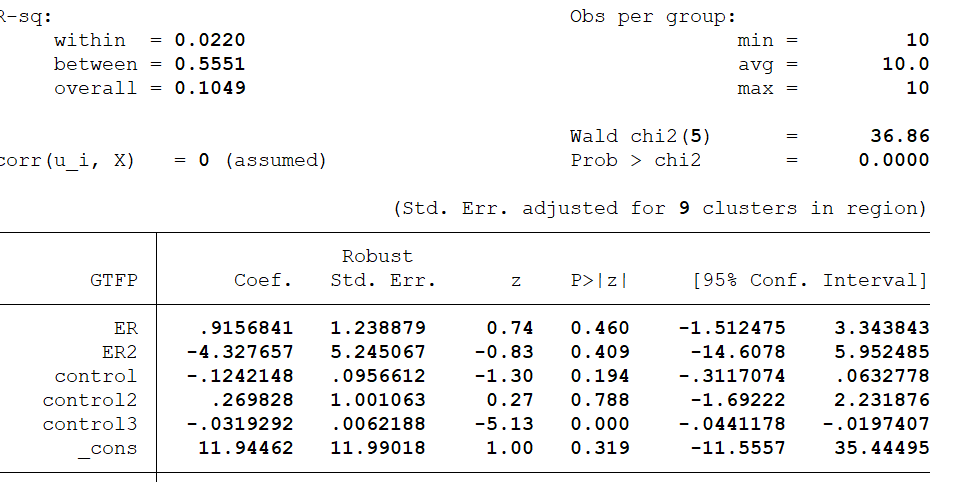Click the between R-sq value 0.5551
This screenshot has height=482, width=958.
[210, 64]
